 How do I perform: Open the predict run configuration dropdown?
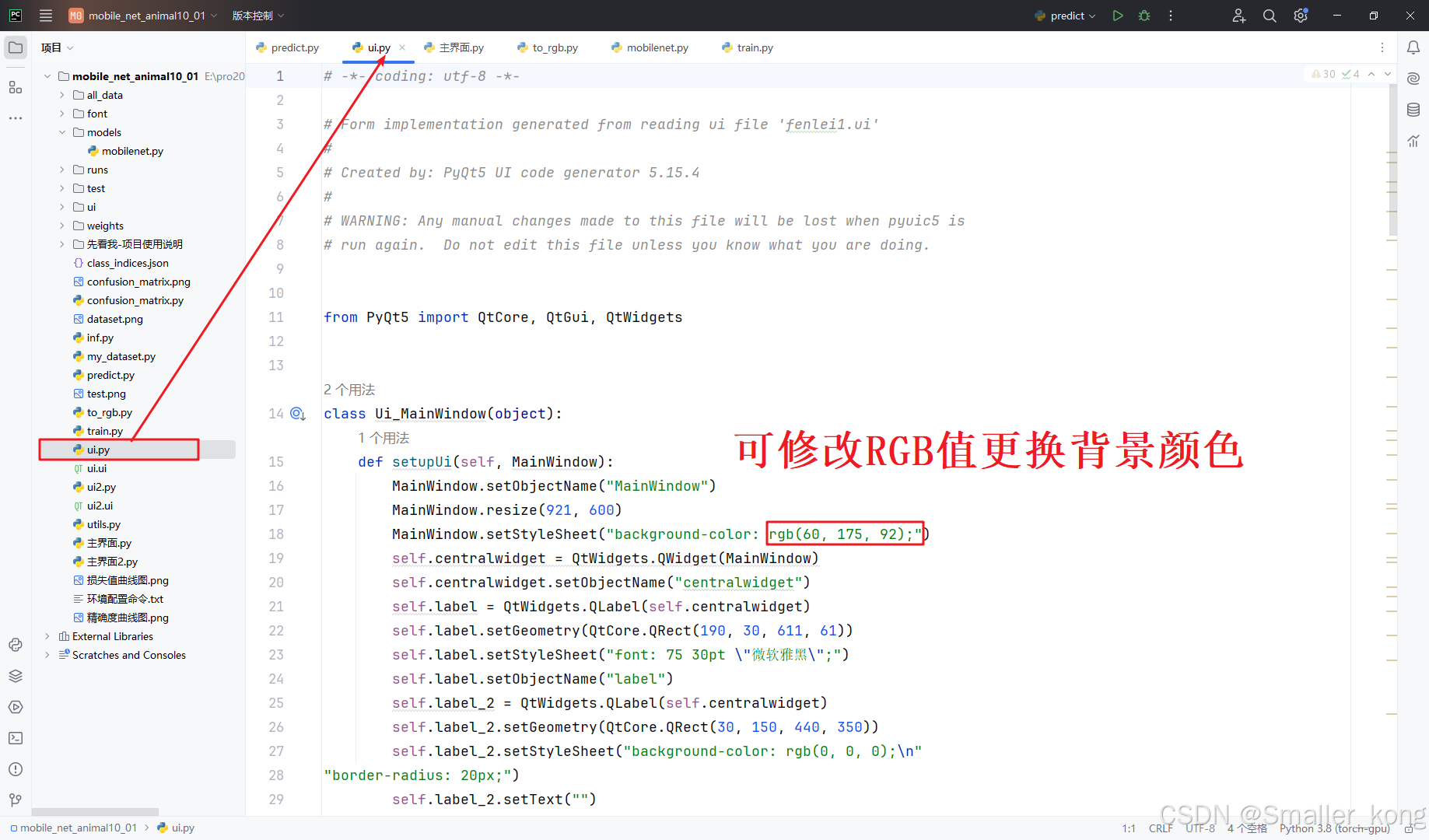point(1066,16)
